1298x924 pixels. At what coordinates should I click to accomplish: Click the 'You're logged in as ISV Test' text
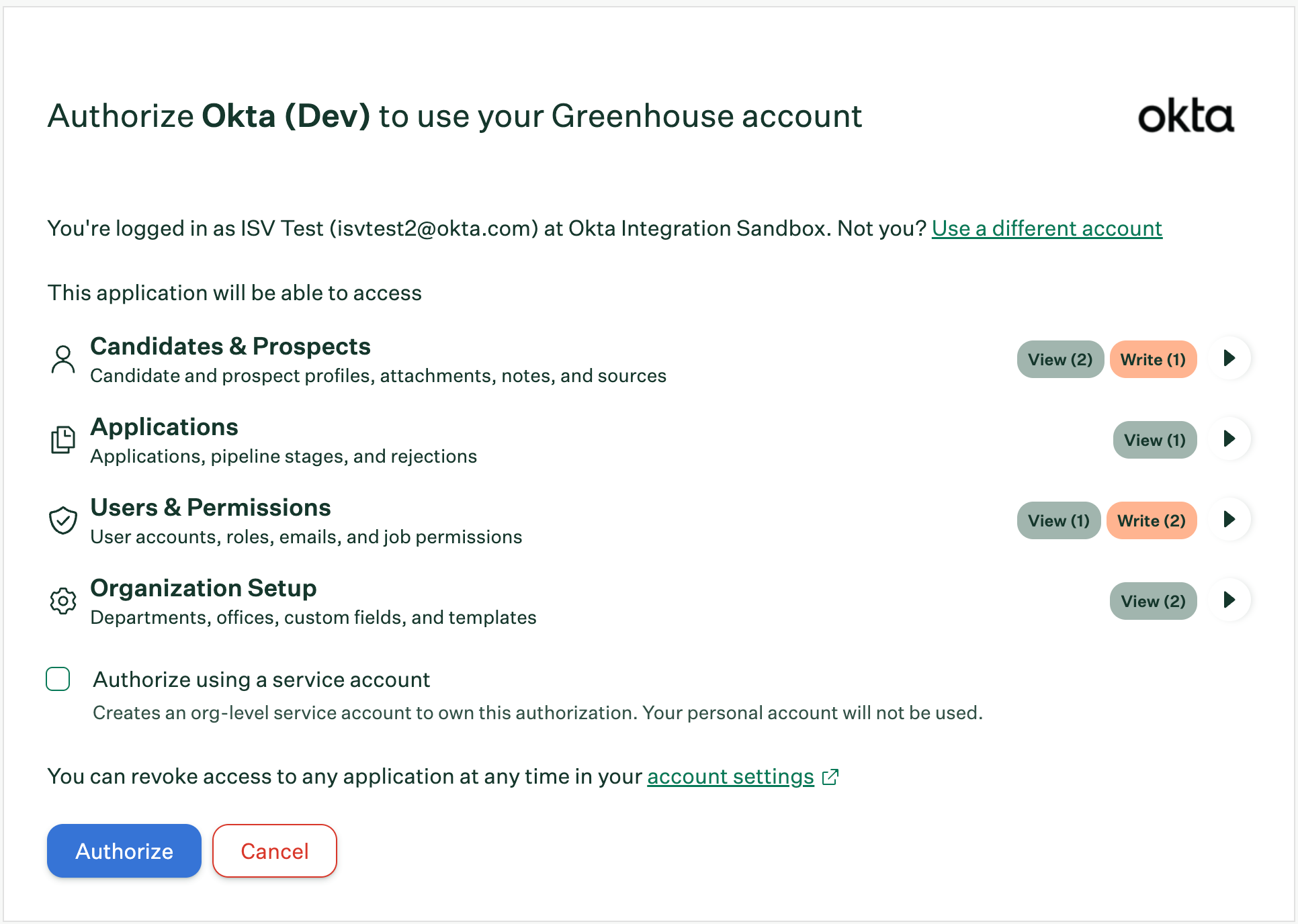click(x=487, y=228)
